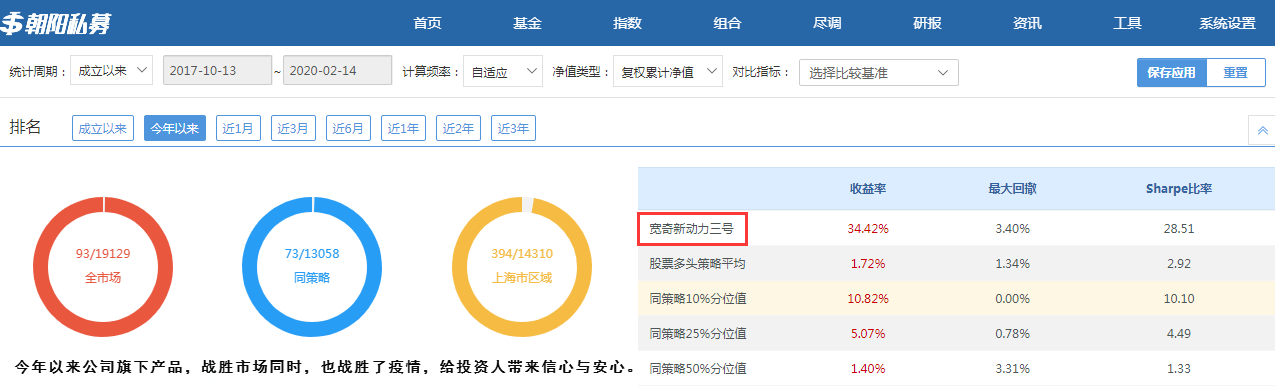
Task: Click the 最大回撤 column header
Action: pyautogui.click(x=1012, y=188)
